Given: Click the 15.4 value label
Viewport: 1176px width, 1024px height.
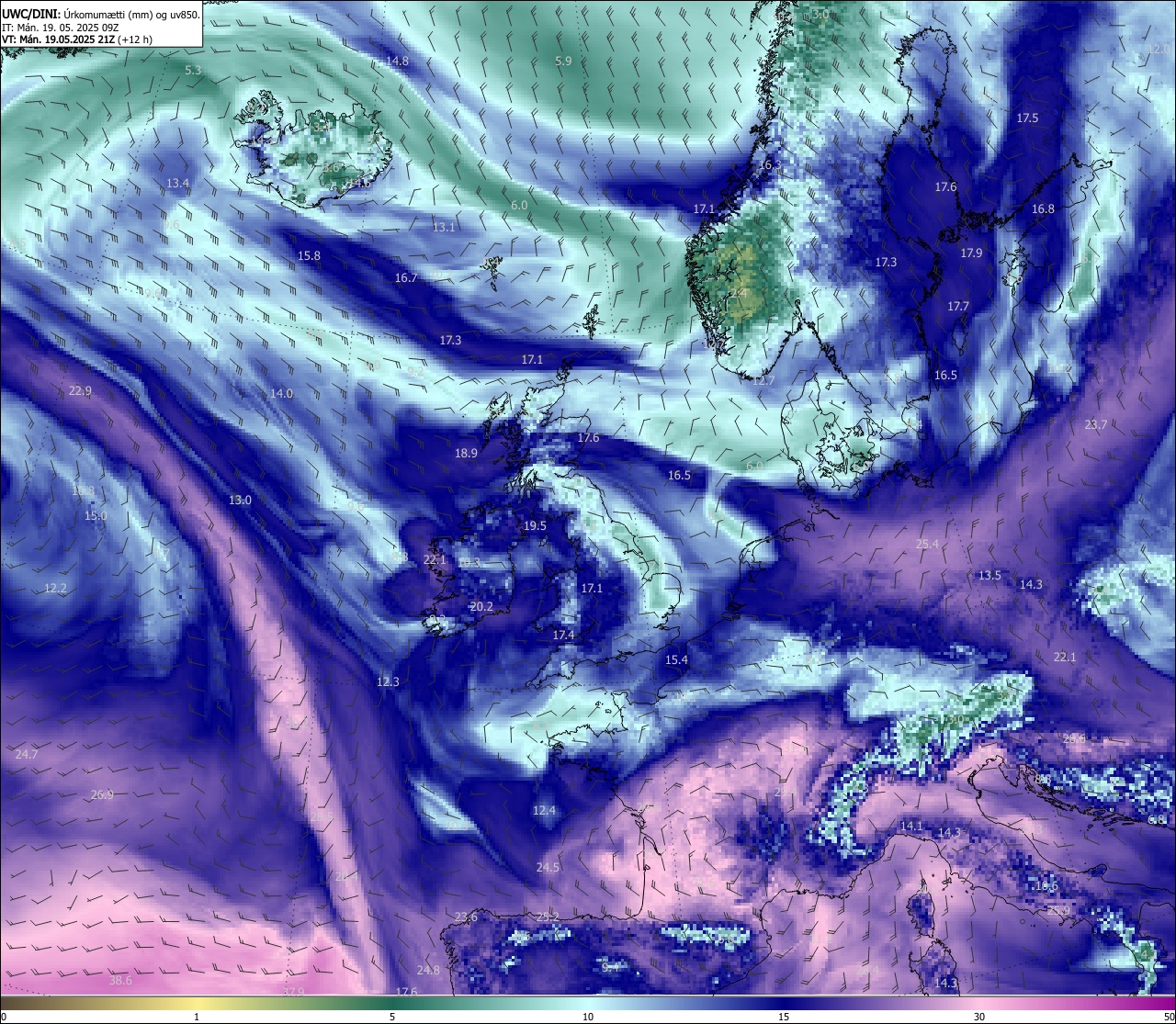Looking at the screenshot, I should coord(676,659).
